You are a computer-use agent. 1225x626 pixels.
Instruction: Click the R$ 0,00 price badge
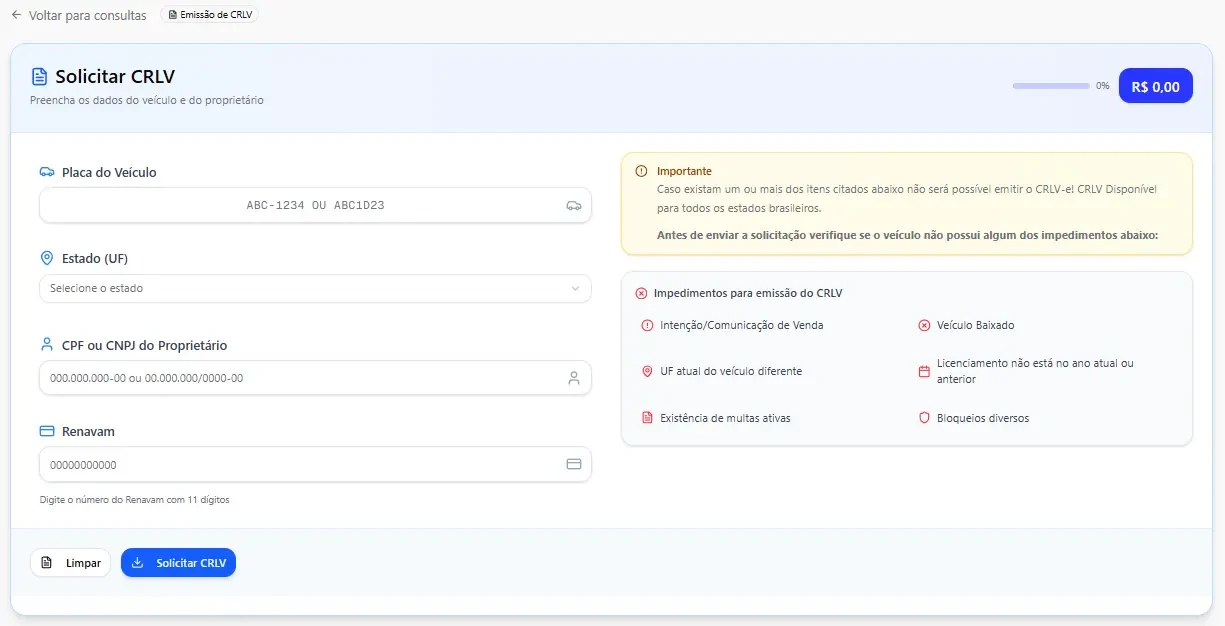click(x=1155, y=86)
